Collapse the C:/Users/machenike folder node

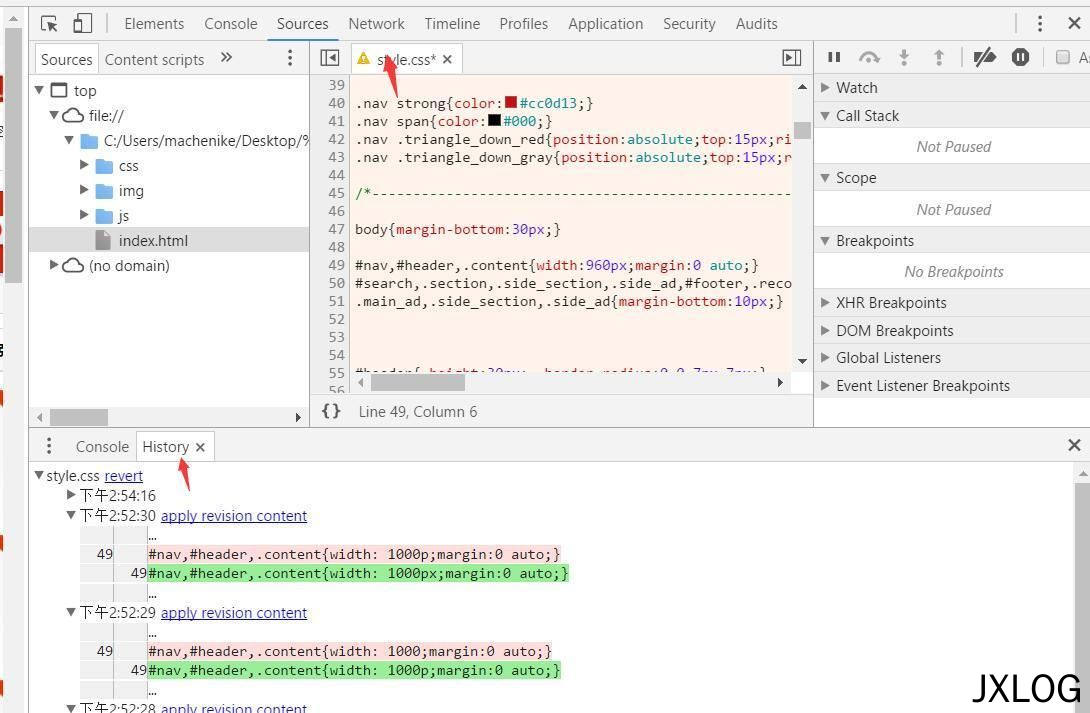(69, 140)
